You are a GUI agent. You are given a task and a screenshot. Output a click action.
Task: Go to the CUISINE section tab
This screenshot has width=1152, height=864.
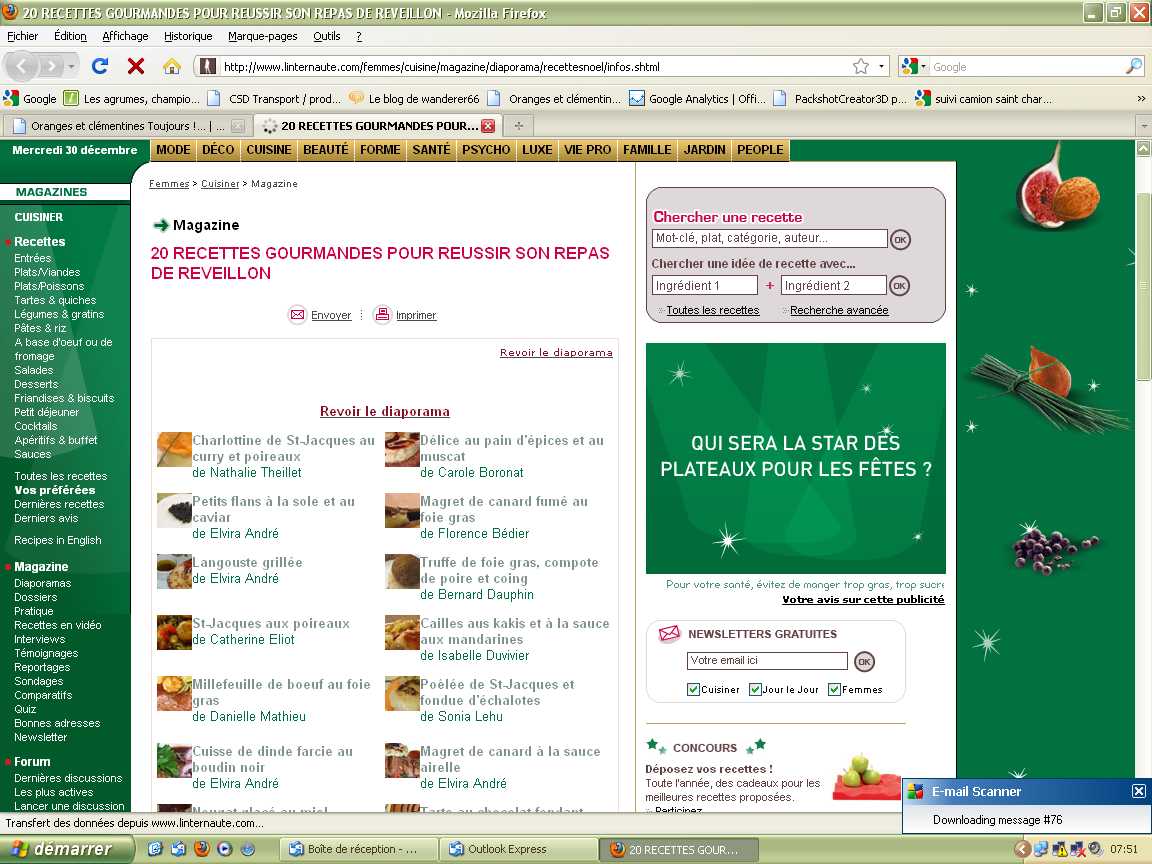[x=269, y=150]
